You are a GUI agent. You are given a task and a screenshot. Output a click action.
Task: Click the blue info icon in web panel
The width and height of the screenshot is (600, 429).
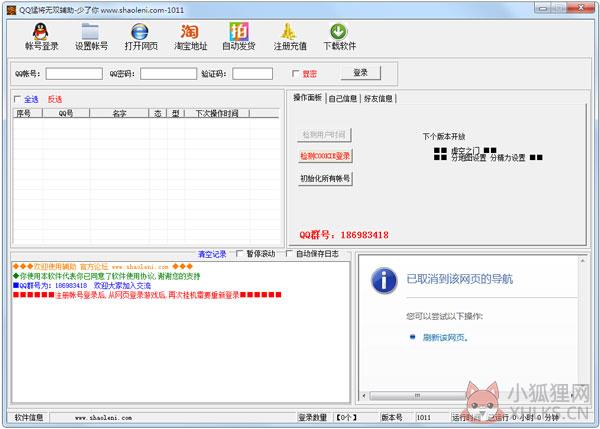pos(384,281)
